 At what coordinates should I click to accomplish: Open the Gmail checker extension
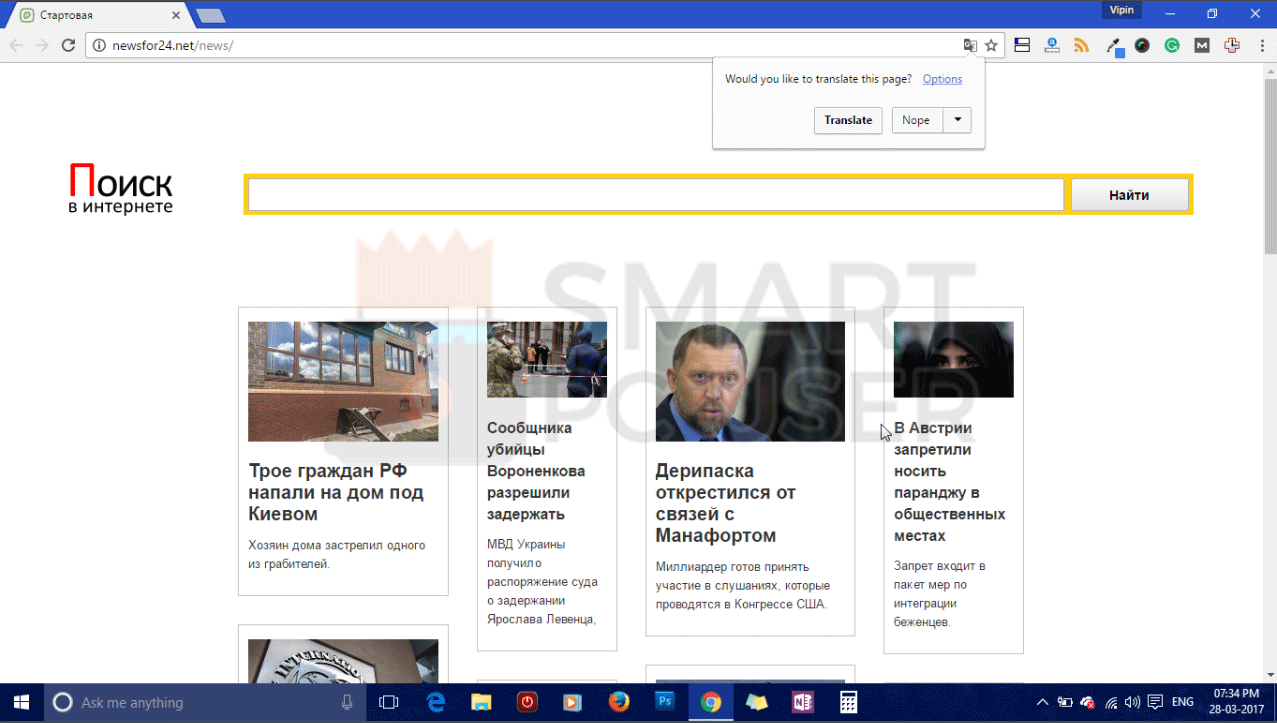[1201, 45]
